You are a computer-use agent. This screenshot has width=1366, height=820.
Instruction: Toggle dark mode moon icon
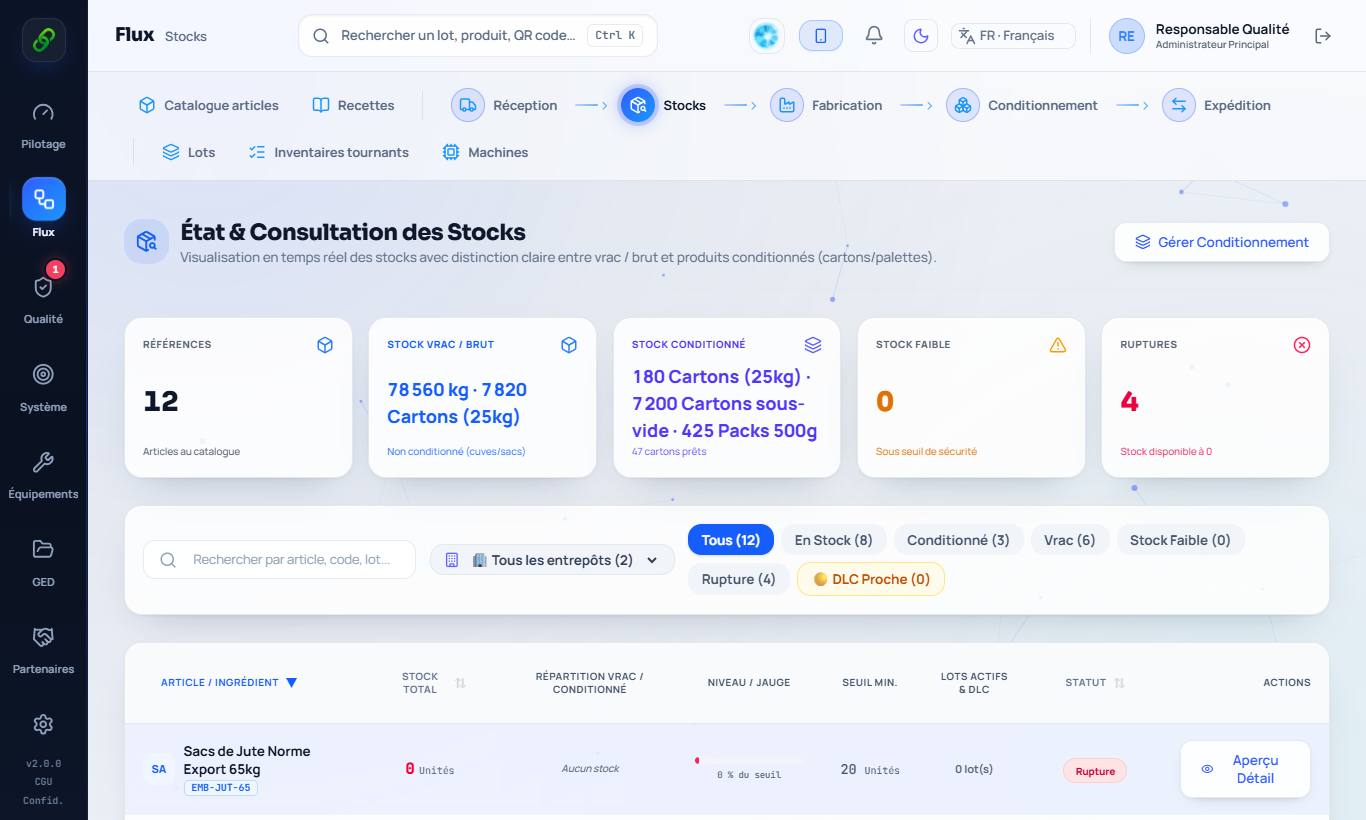click(x=921, y=36)
